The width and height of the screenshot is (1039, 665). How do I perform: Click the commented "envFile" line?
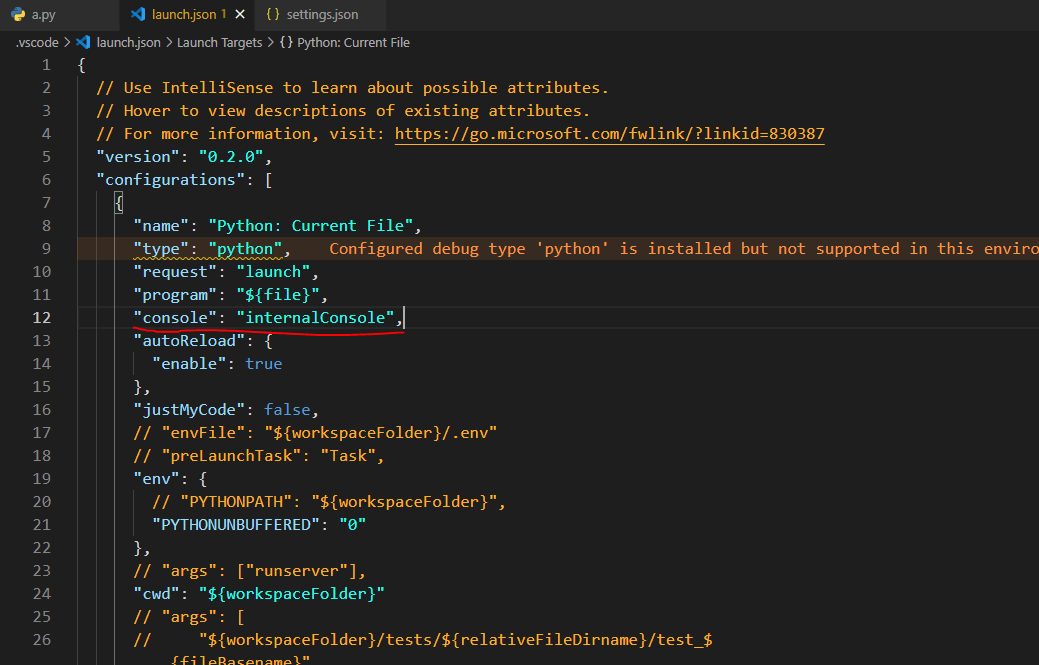click(315, 433)
